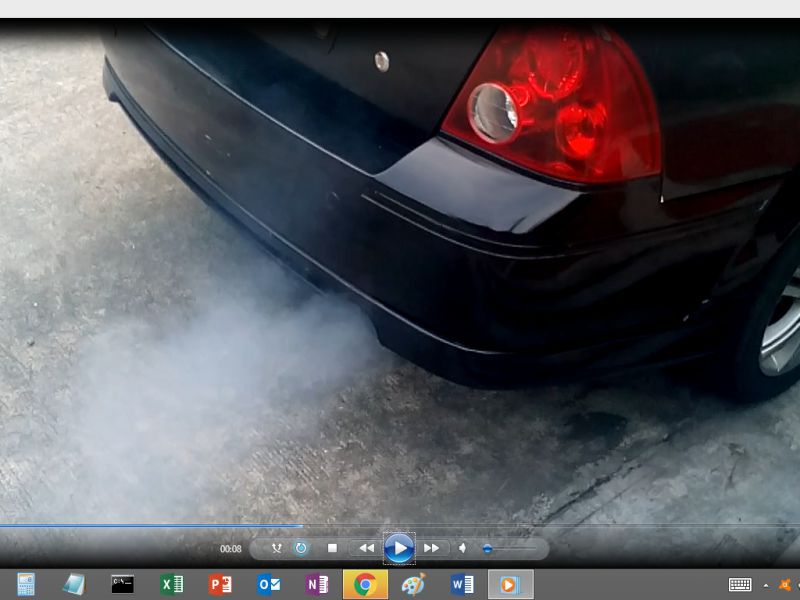Image resolution: width=800 pixels, height=600 pixels.
Task: Click the volume slider
Action: click(510, 548)
